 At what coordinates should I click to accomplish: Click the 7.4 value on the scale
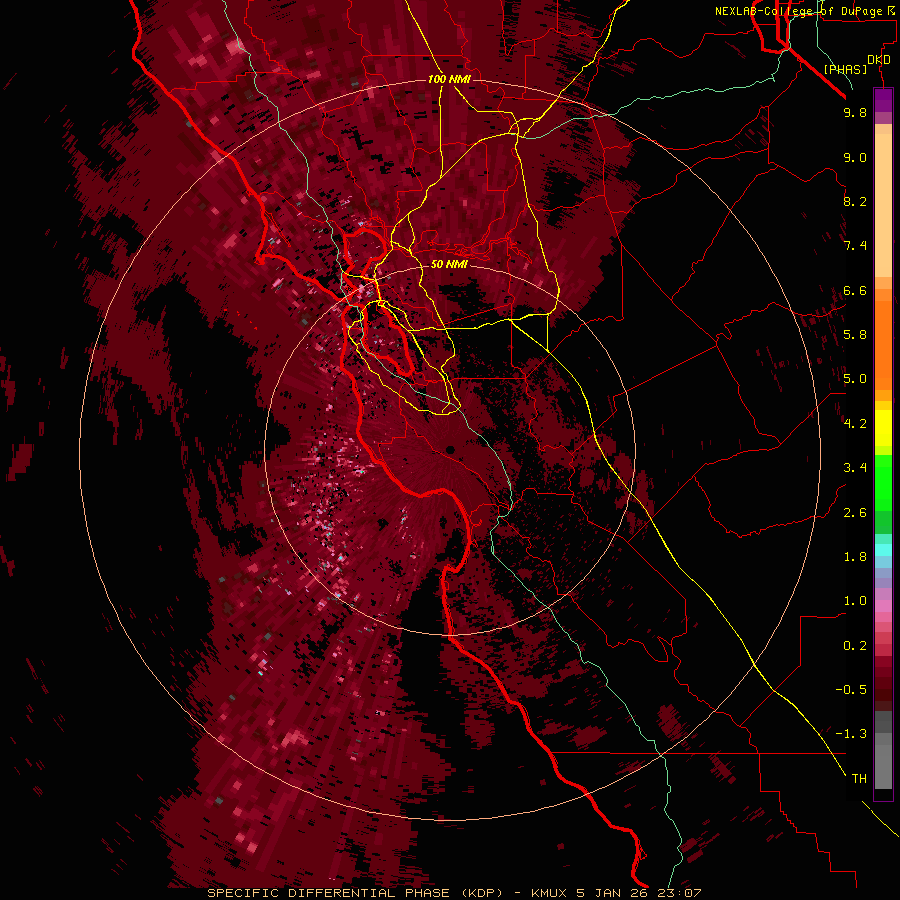point(855,246)
